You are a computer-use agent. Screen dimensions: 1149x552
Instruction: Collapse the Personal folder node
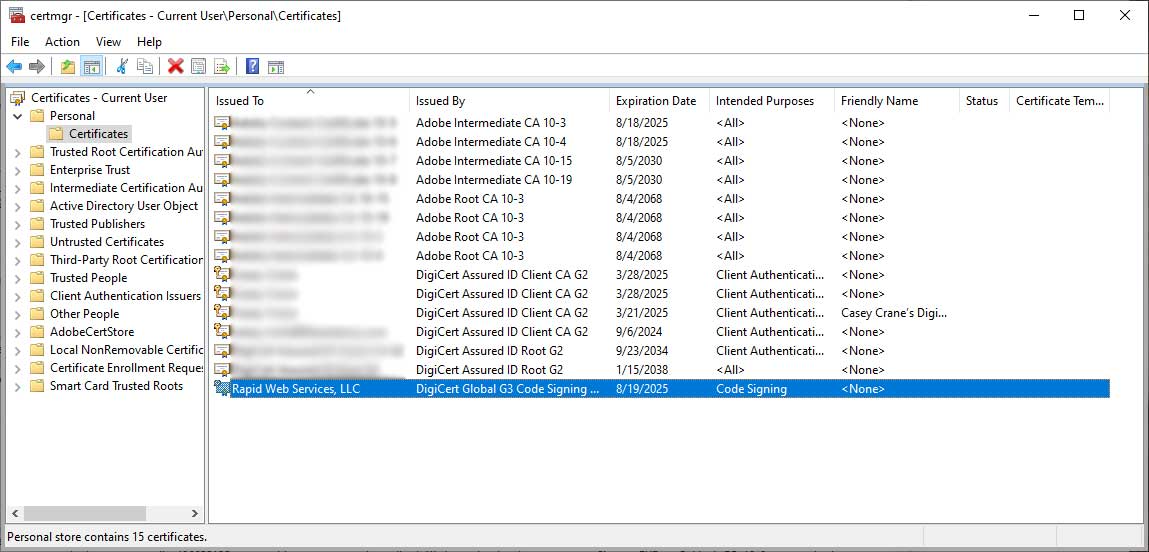(x=18, y=116)
